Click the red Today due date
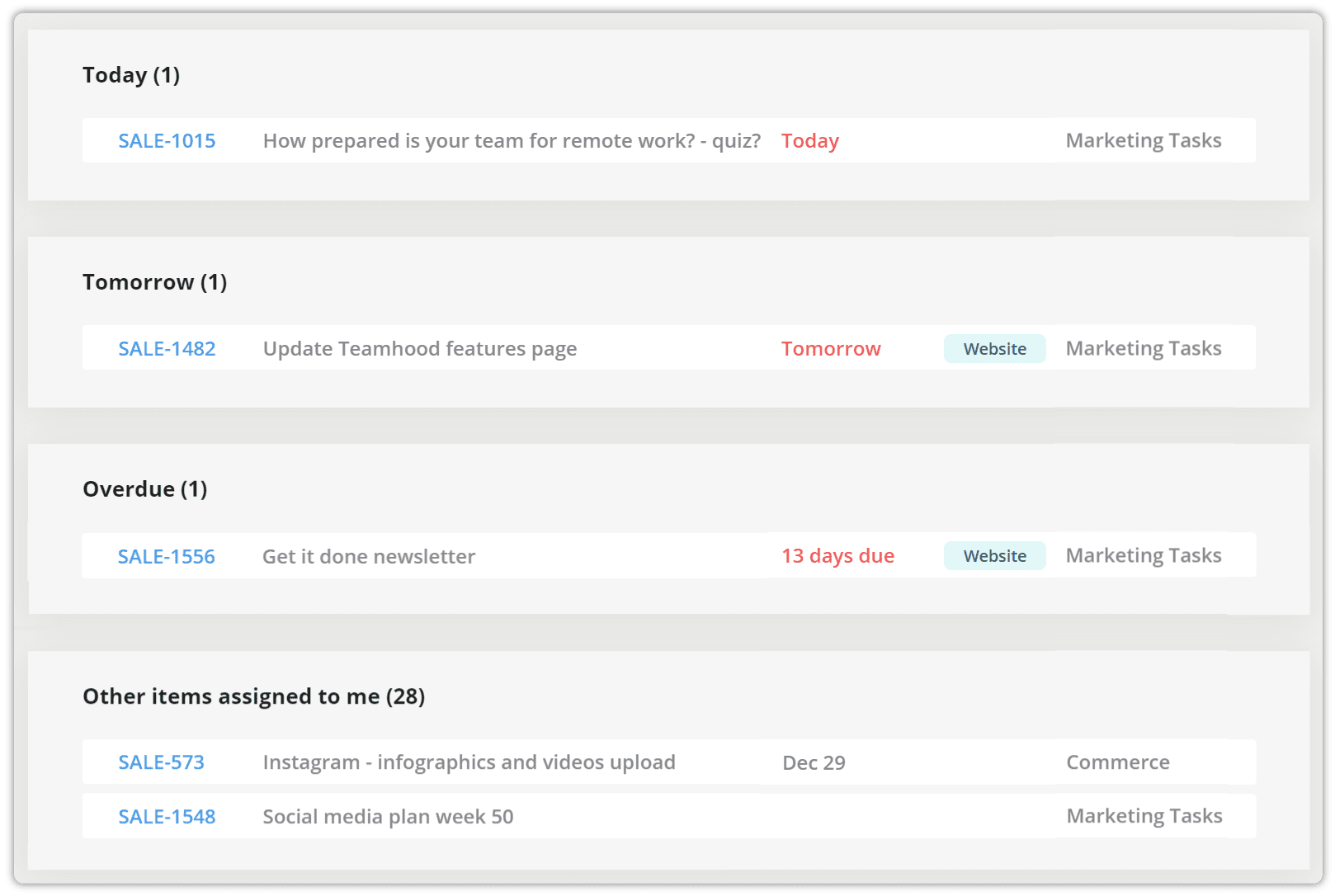Viewport: 1335px width, 896px height. pos(810,141)
